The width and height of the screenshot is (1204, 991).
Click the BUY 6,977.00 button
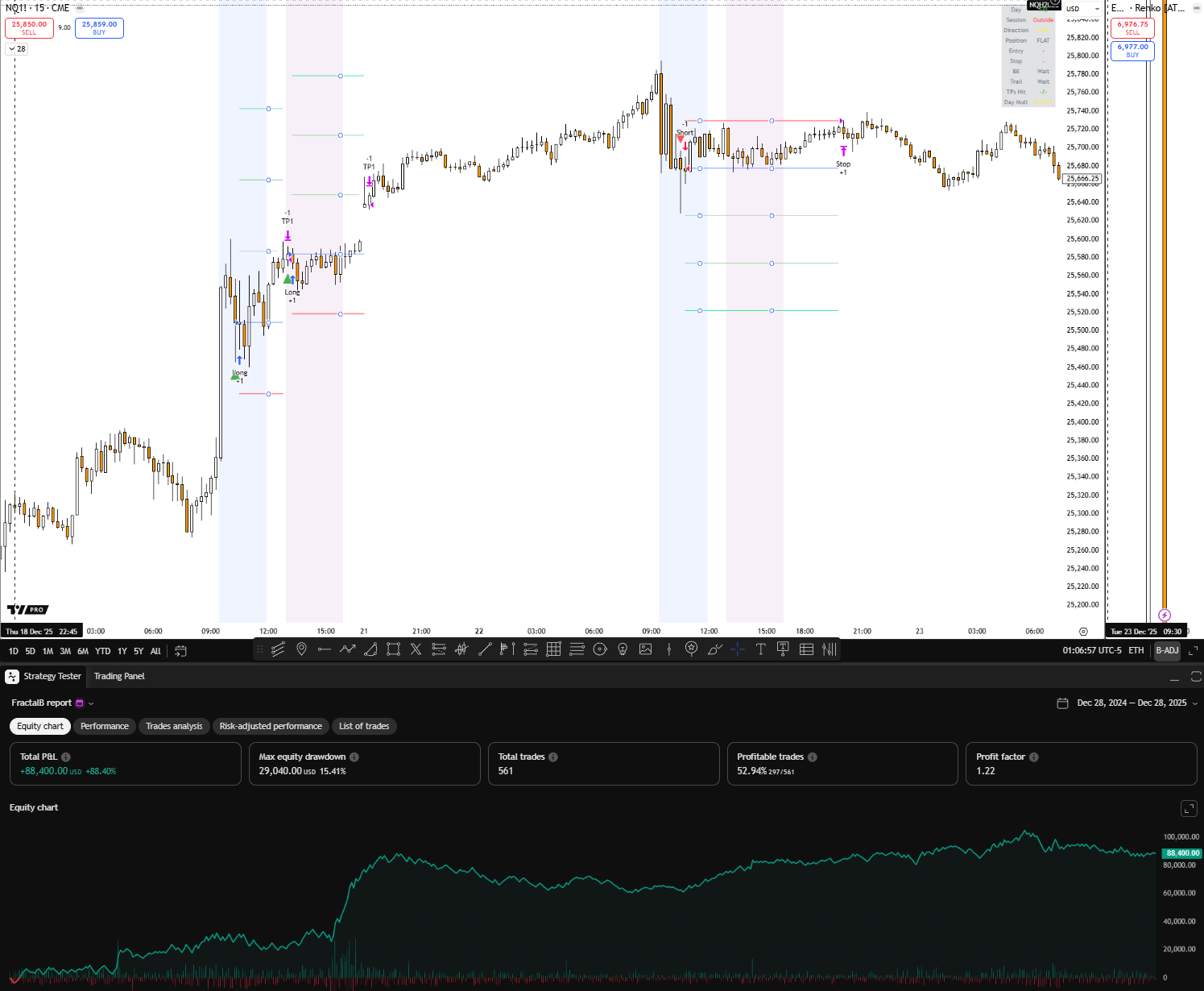coord(1132,51)
